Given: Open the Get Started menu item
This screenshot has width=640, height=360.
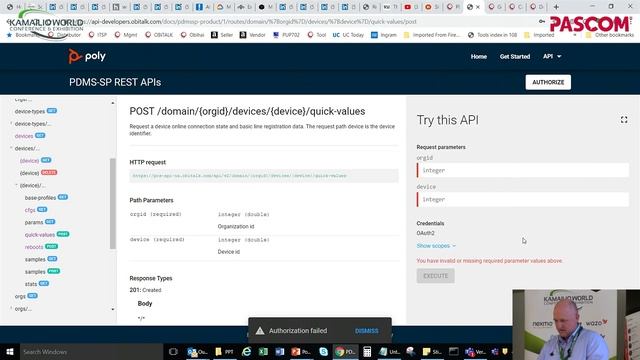Looking at the screenshot, I should (515, 56).
